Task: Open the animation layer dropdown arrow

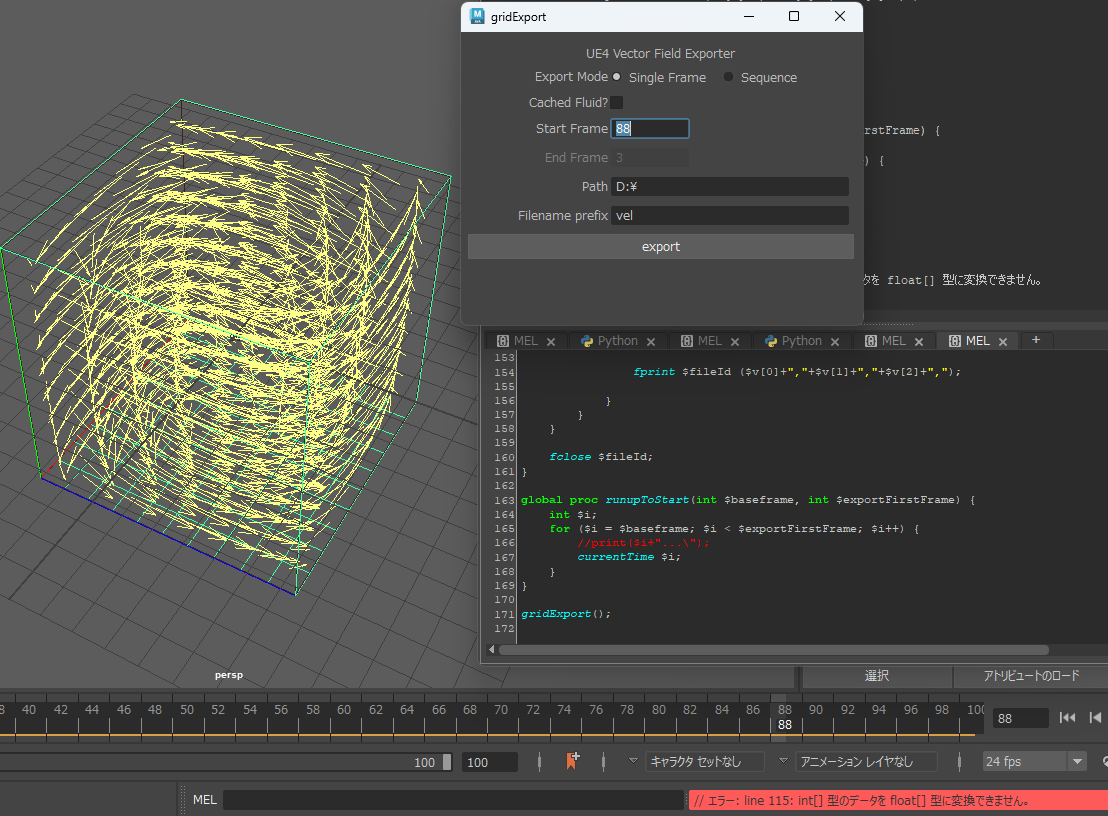Action: (x=781, y=761)
